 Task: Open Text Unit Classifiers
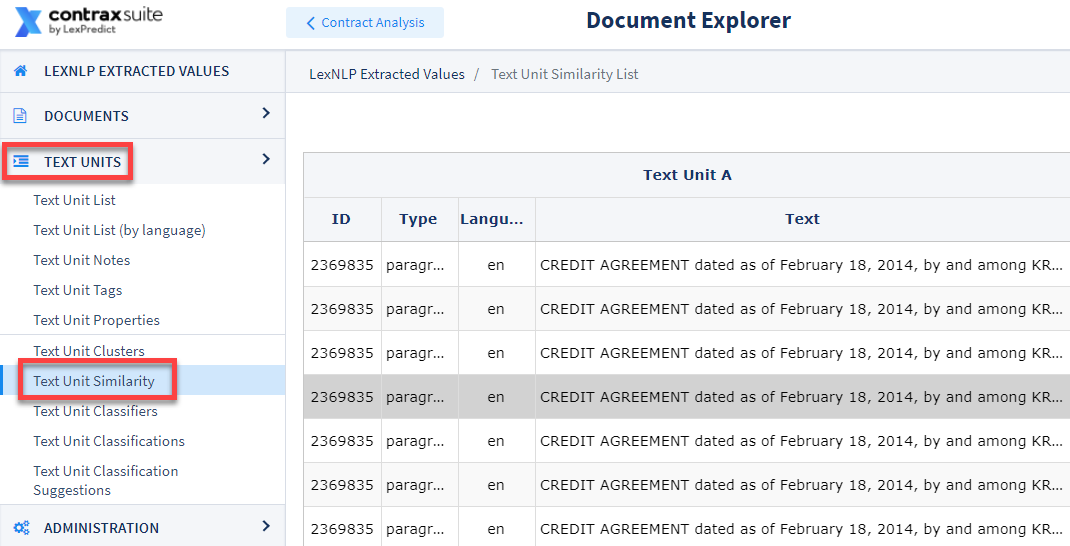pos(96,411)
